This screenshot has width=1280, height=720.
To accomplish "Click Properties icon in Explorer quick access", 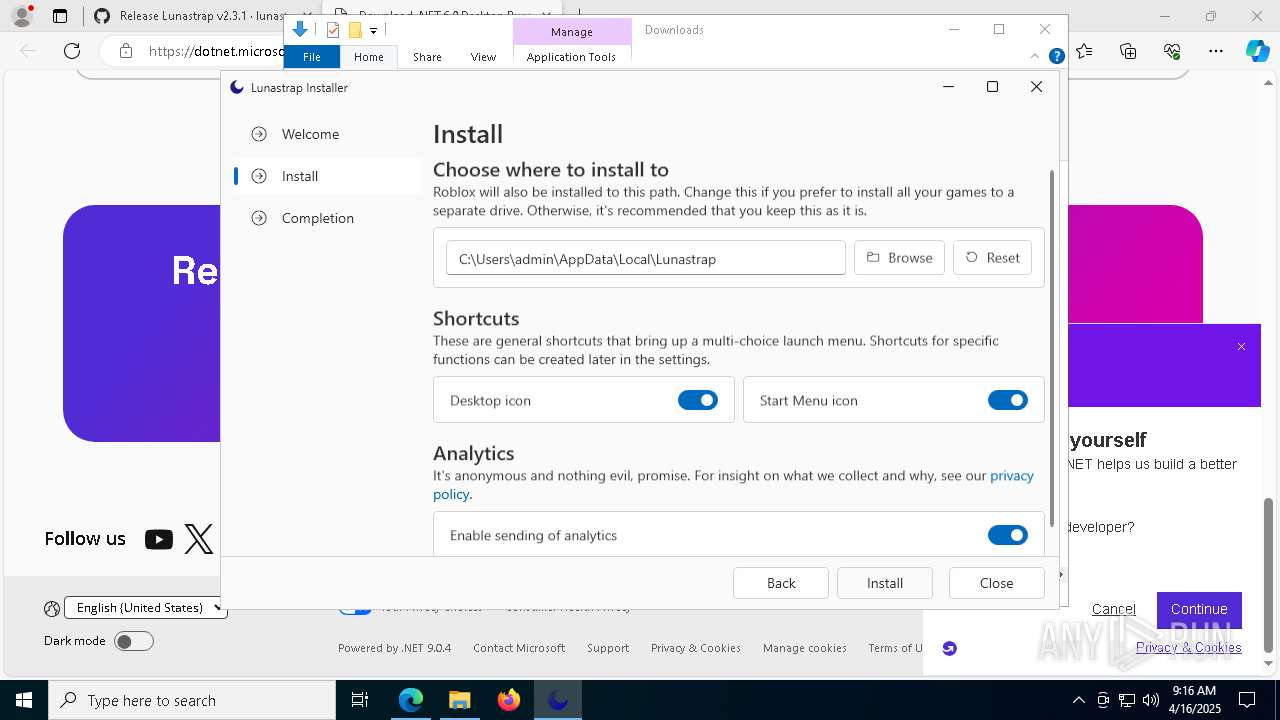I will pos(333,30).
